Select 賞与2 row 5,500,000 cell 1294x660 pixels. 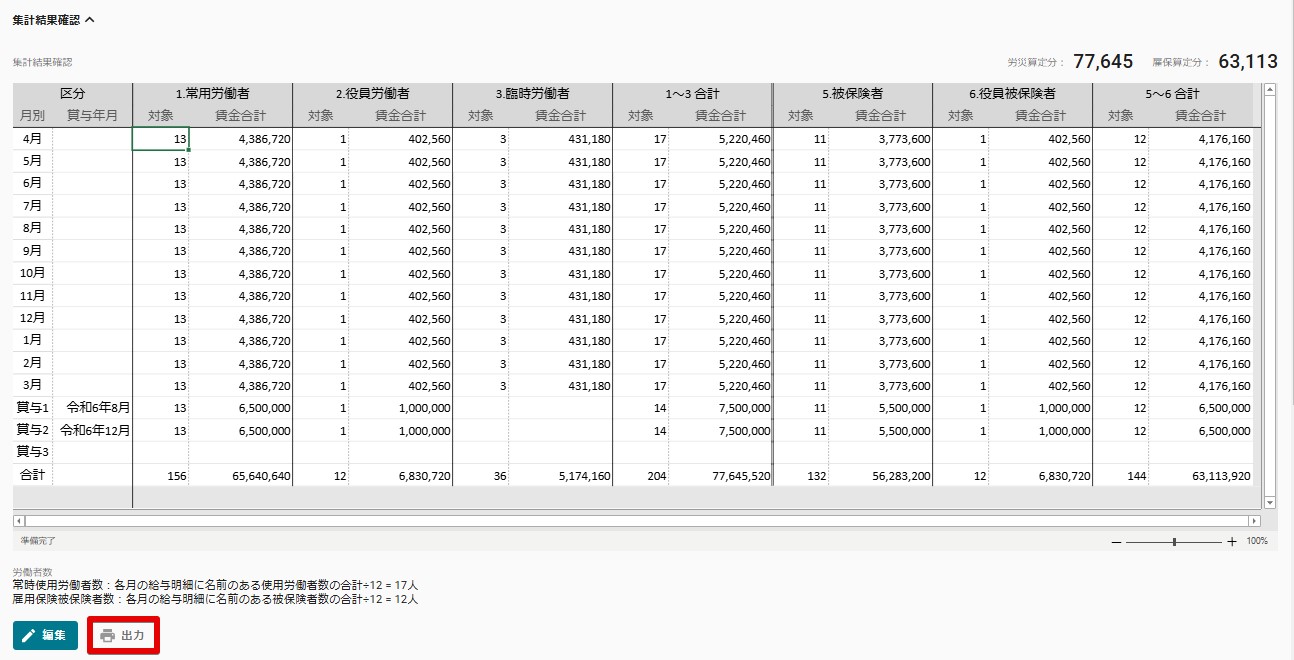point(880,430)
